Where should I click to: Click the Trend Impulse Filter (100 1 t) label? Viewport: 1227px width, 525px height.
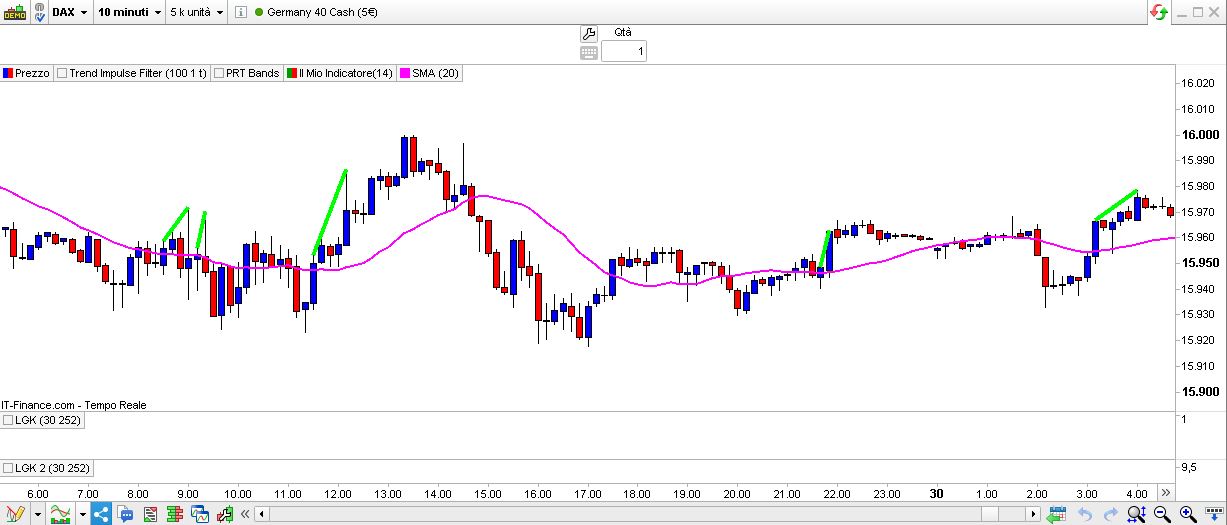click(x=138, y=73)
